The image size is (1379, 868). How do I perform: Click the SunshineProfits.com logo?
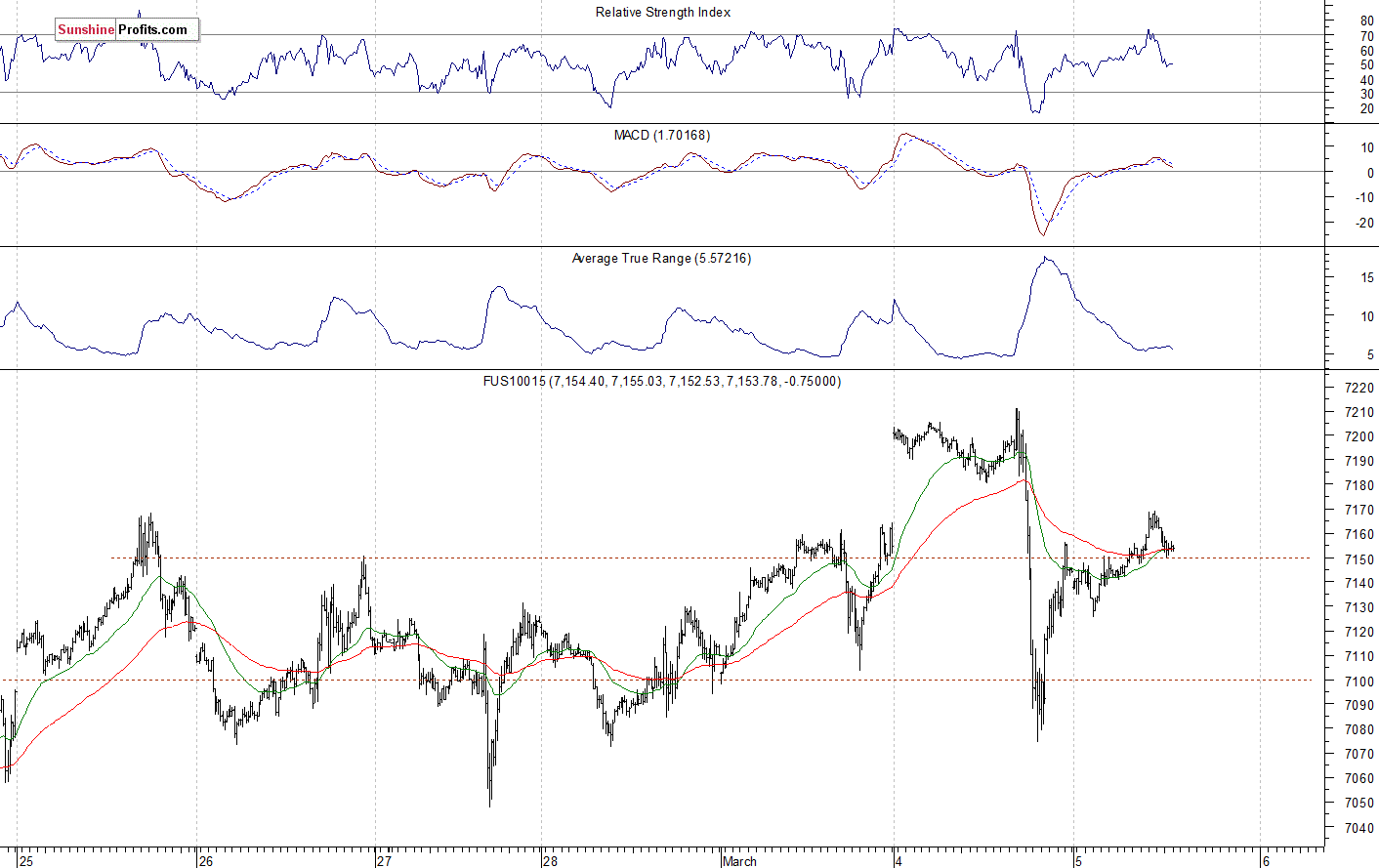127,30
